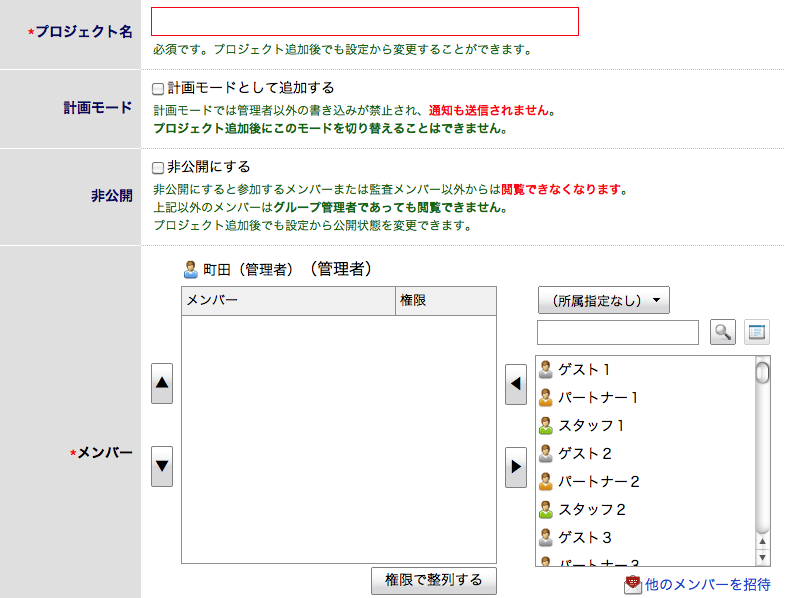This screenshot has width=785, height=598.
Task: Click the gray ゲスト3 user icon
Action: tap(546, 538)
